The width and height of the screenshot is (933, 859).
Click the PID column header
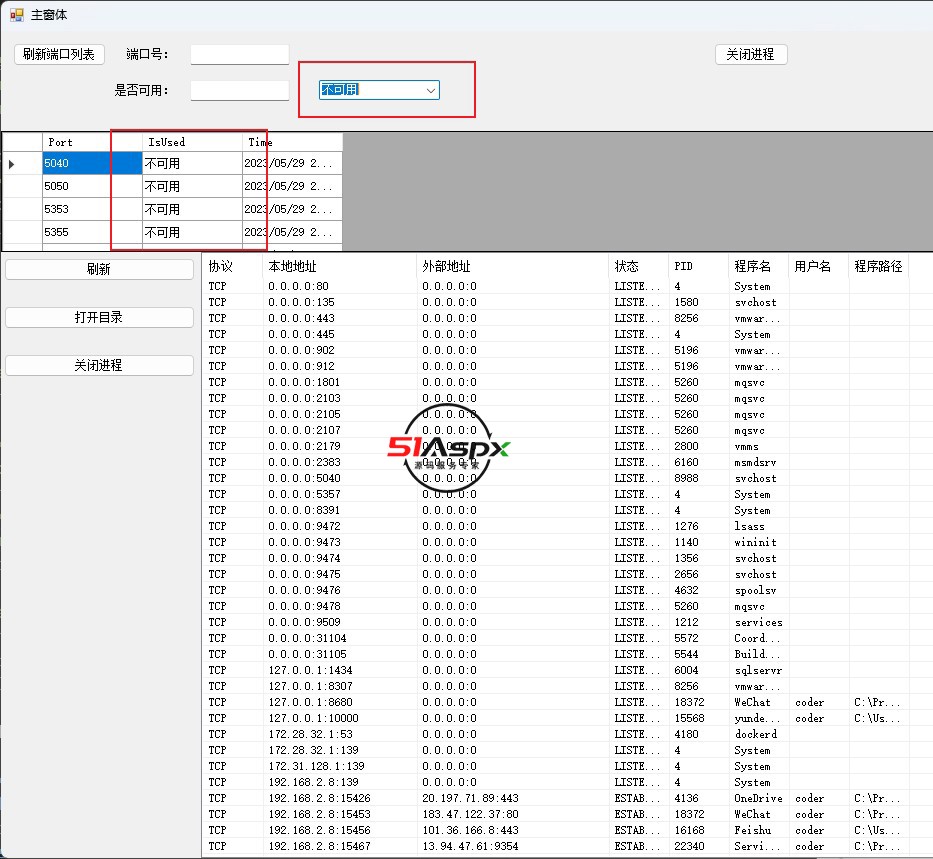point(698,266)
